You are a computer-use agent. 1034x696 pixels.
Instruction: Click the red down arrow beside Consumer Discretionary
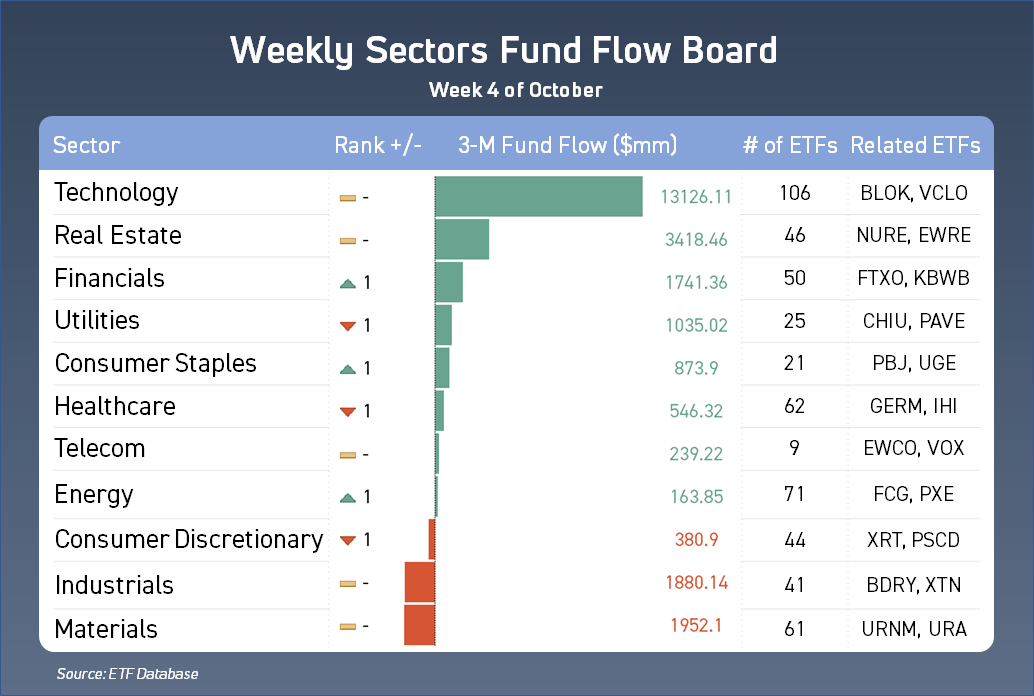click(348, 541)
